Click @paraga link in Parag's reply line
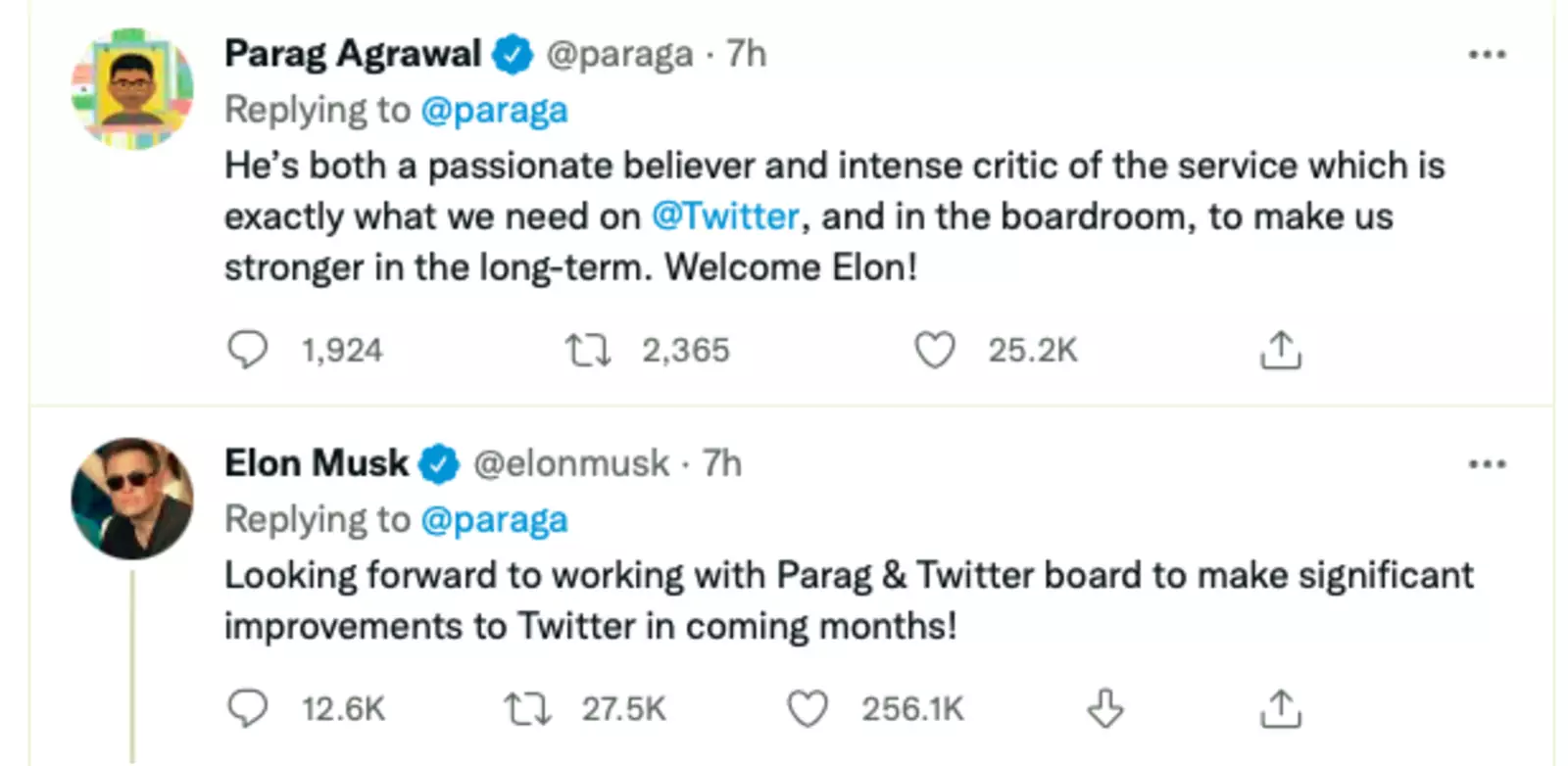The image size is (1568, 766). click(x=494, y=110)
